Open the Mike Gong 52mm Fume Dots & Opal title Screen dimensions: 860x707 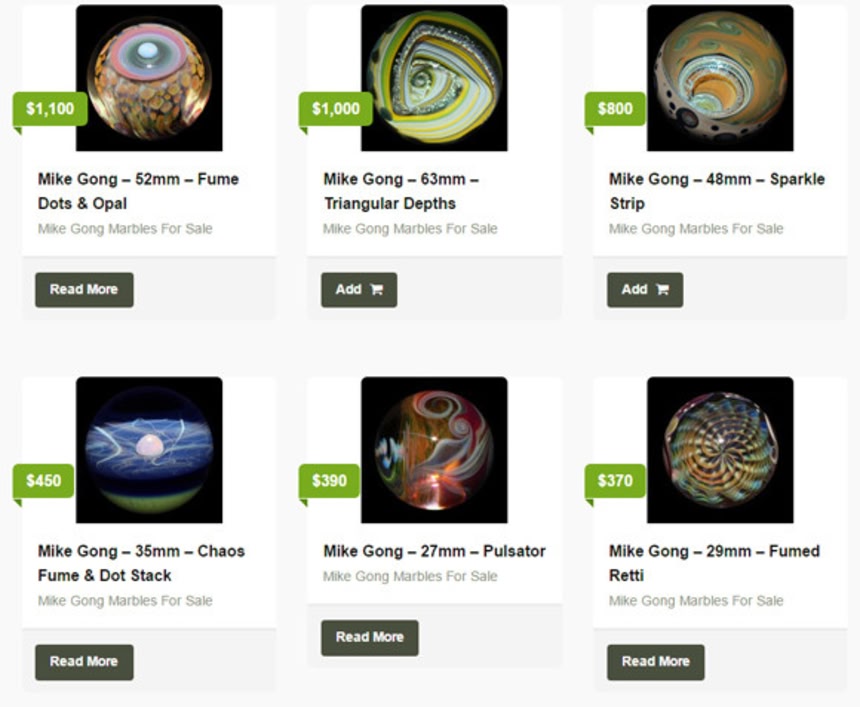(138, 191)
